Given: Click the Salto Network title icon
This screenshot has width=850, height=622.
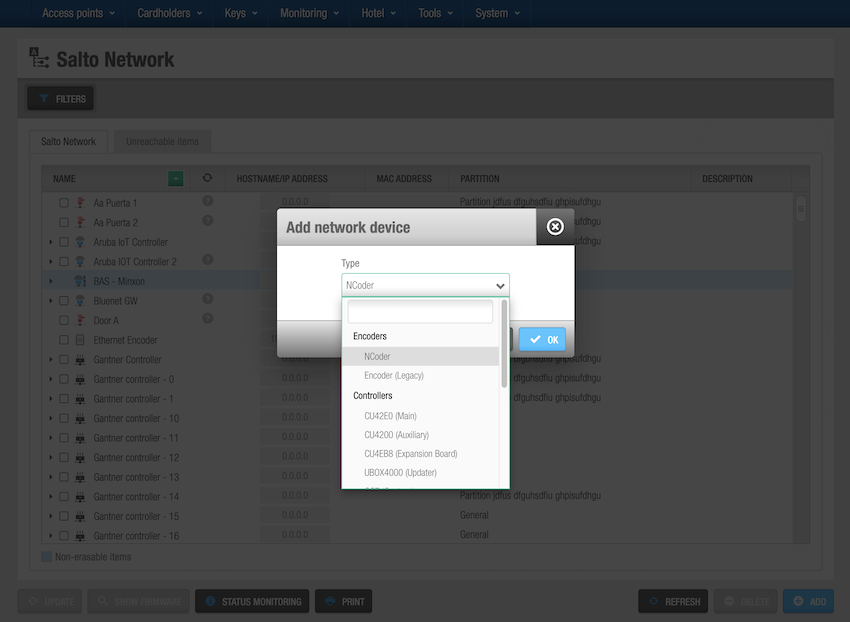Looking at the screenshot, I should coord(39,57).
